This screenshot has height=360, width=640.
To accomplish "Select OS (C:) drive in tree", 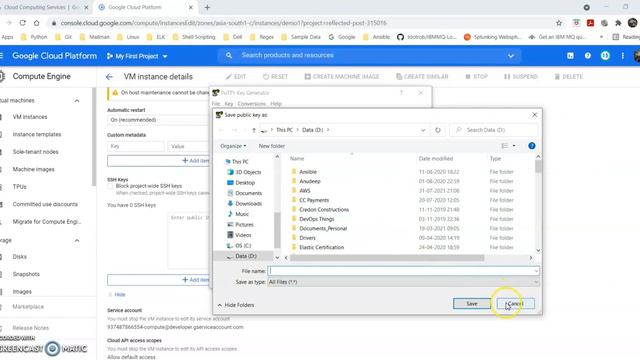I will pos(239,246).
